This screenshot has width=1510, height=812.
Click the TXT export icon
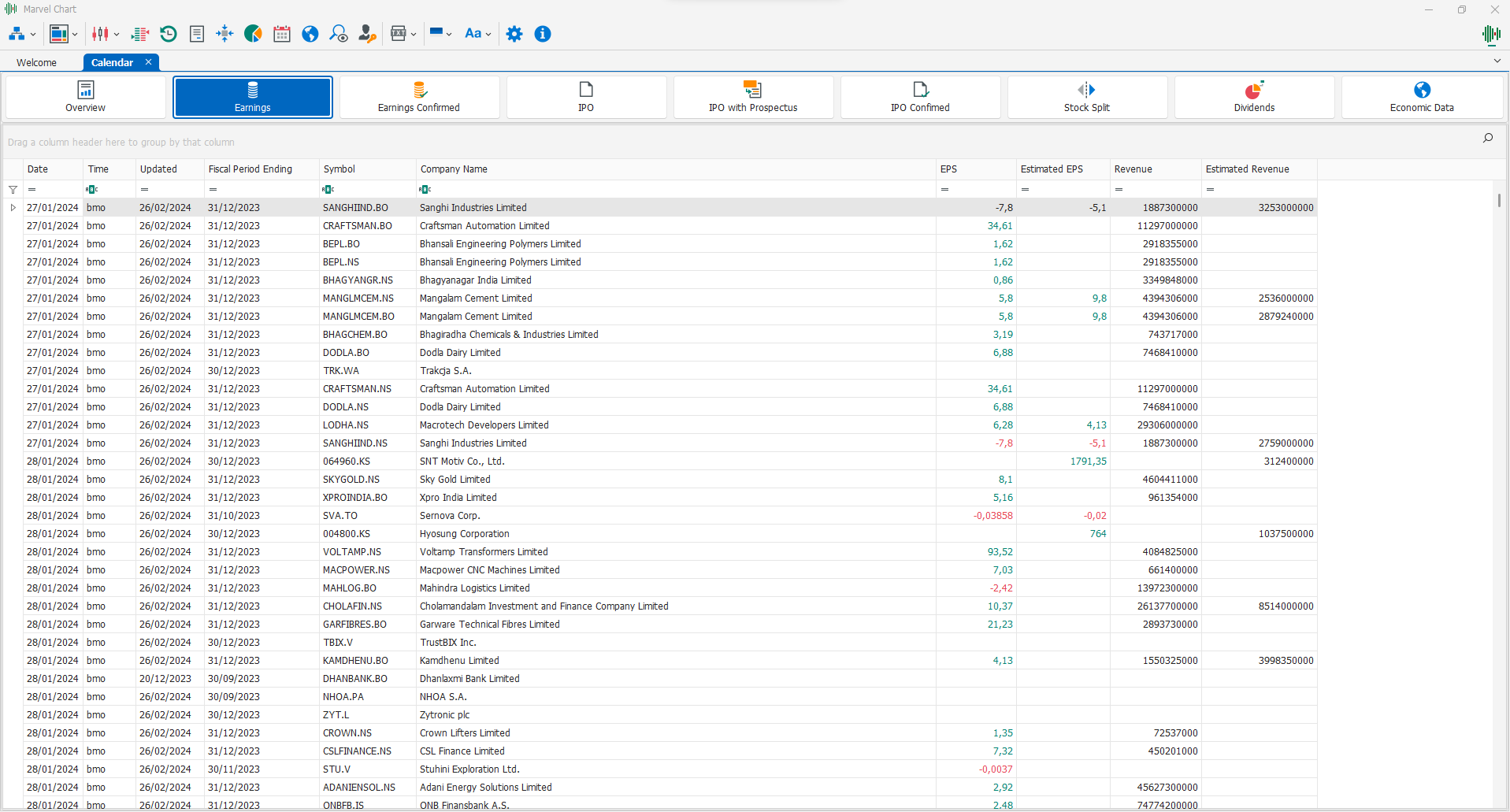pos(399,34)
